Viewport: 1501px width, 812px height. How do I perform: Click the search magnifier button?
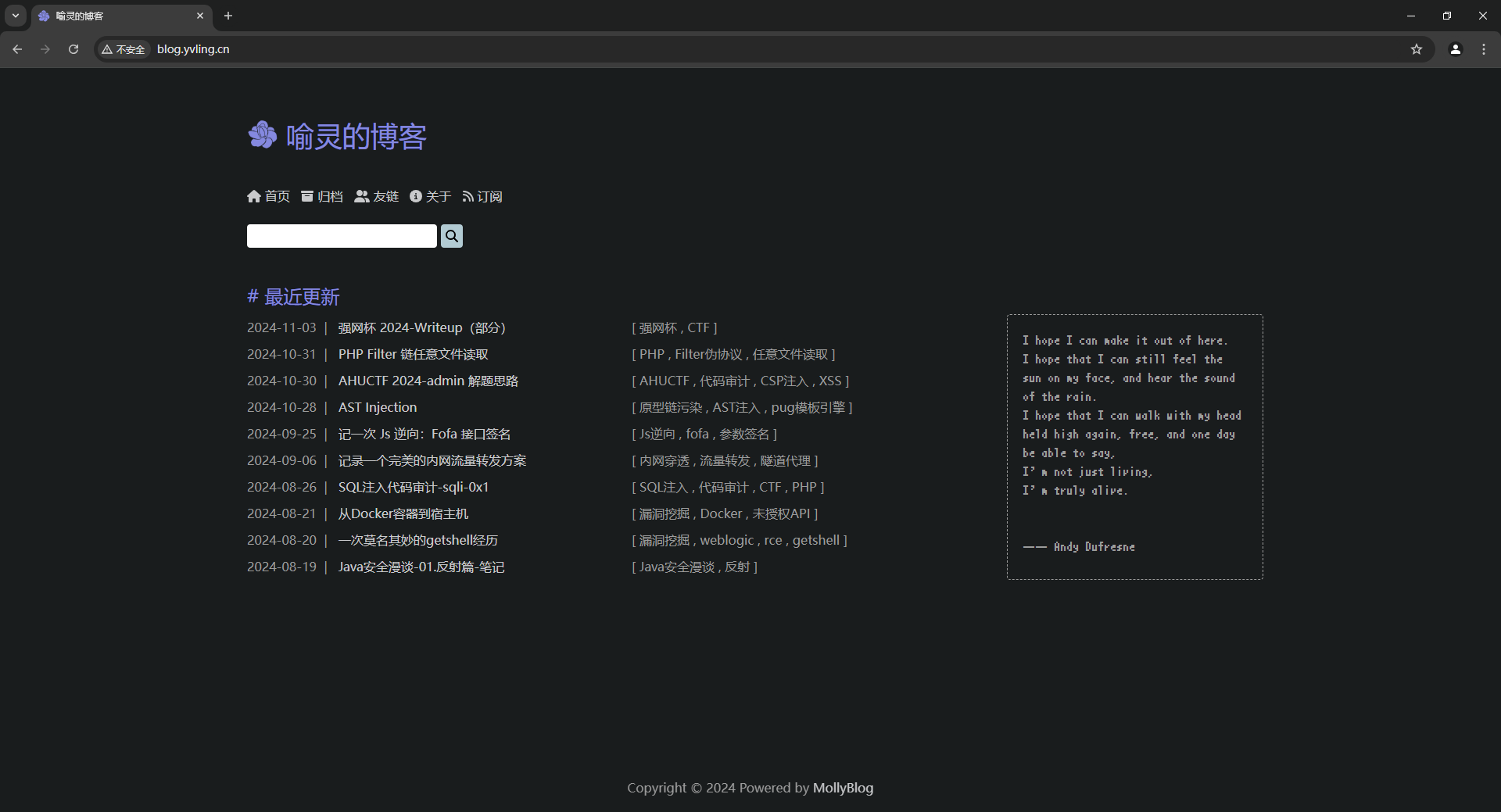pos(451,236)
